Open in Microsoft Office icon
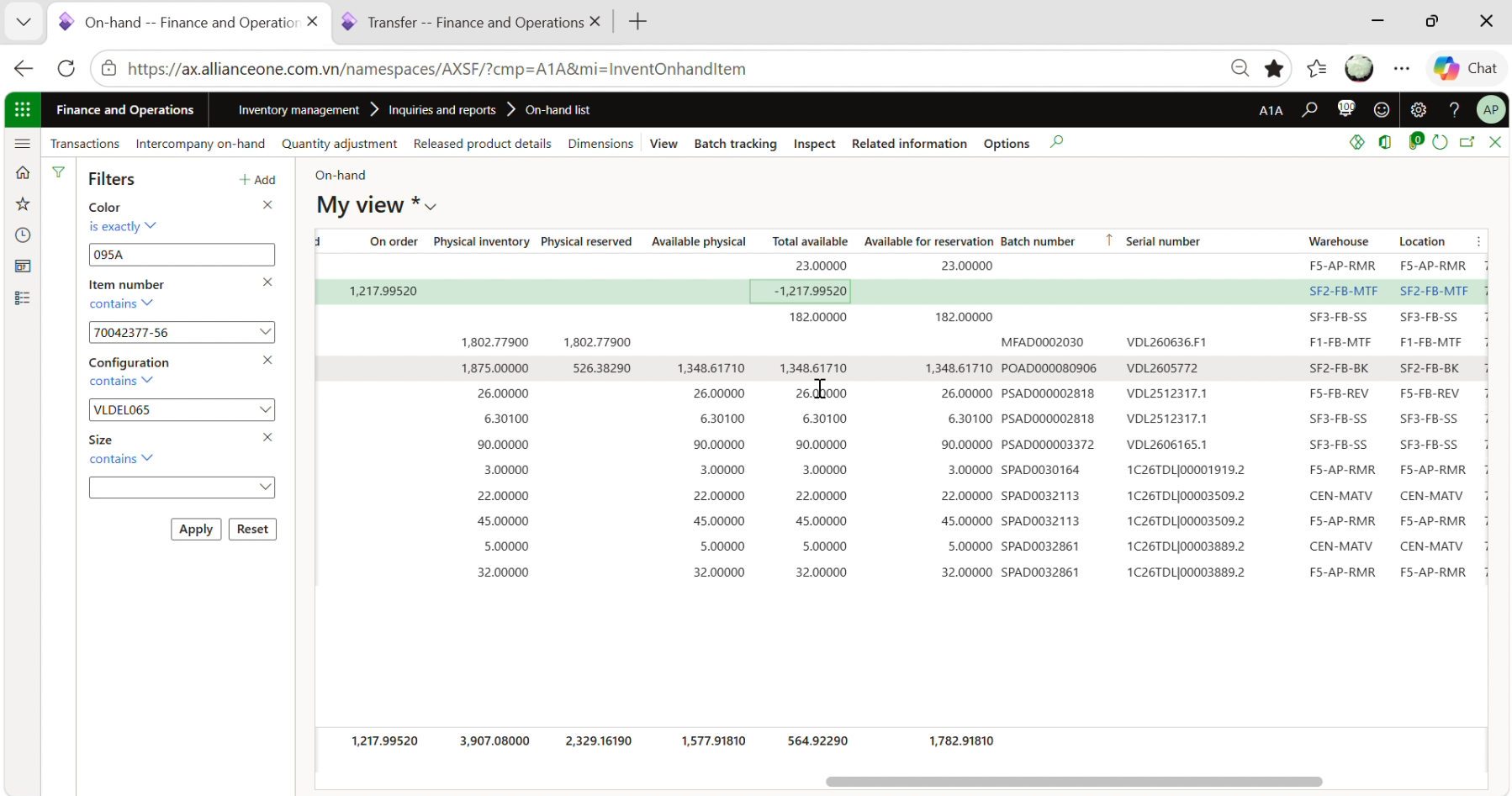The width and height of the screenshot is (1512, 796). (1385, 142)
